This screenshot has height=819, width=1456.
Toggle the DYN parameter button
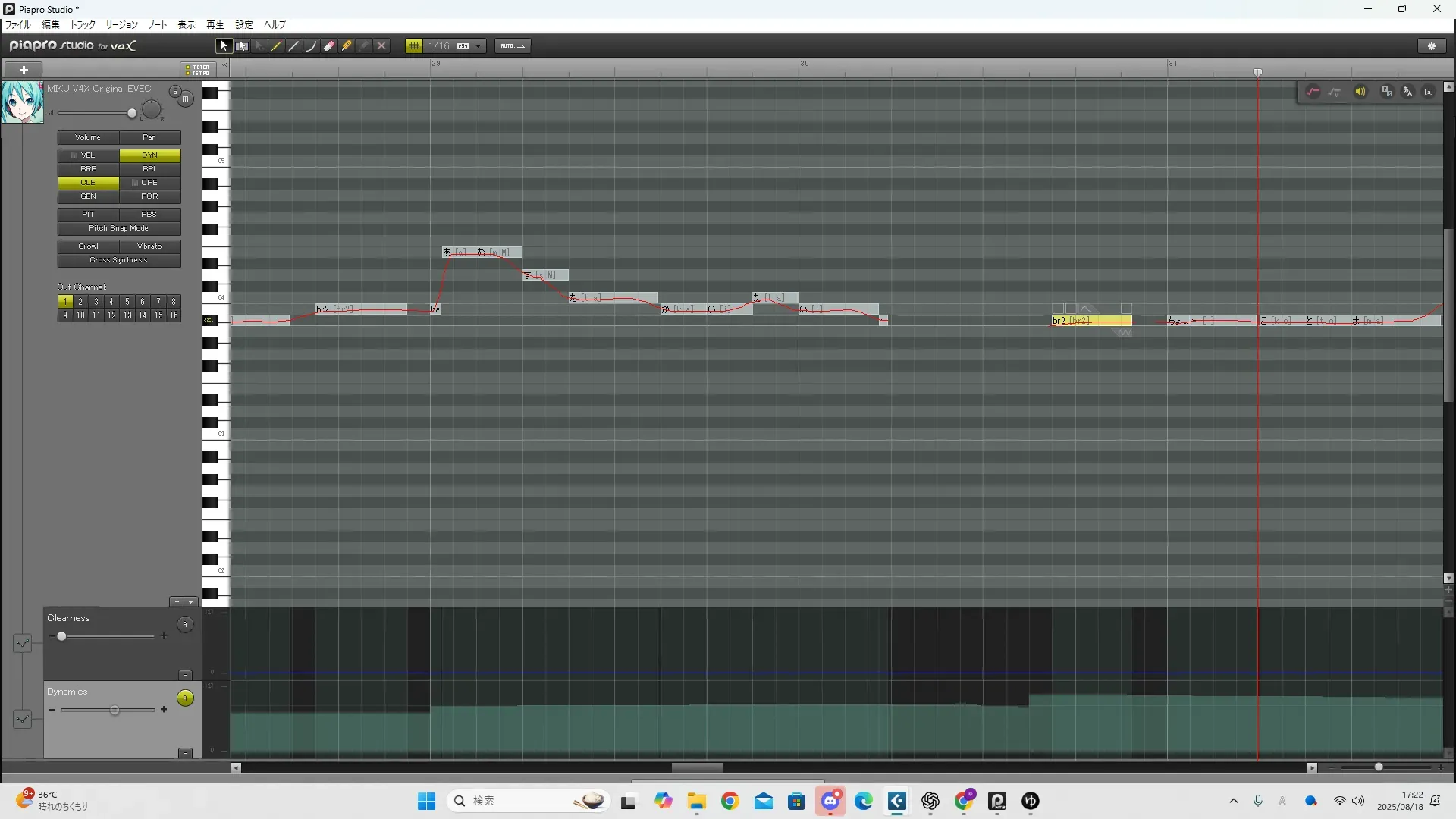149,155
